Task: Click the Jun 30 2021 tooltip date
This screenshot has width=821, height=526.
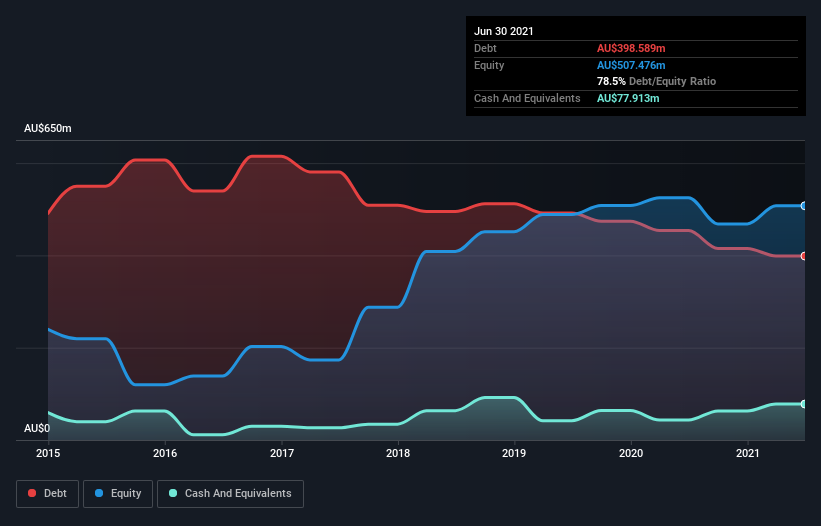Action: click(x=504, y=31)
